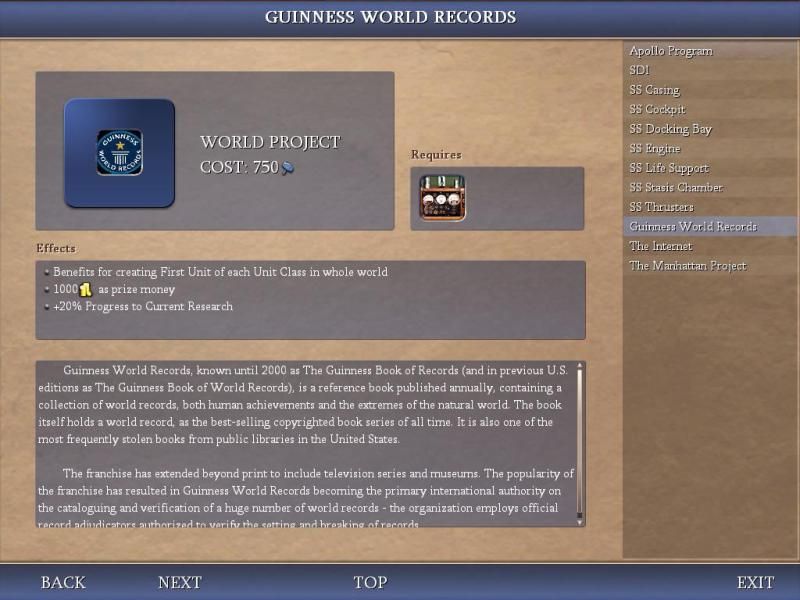Click the 'WORLD PROJECT' label
The width and height of the screenshot is (800, 600).
[x=270, y=142]
